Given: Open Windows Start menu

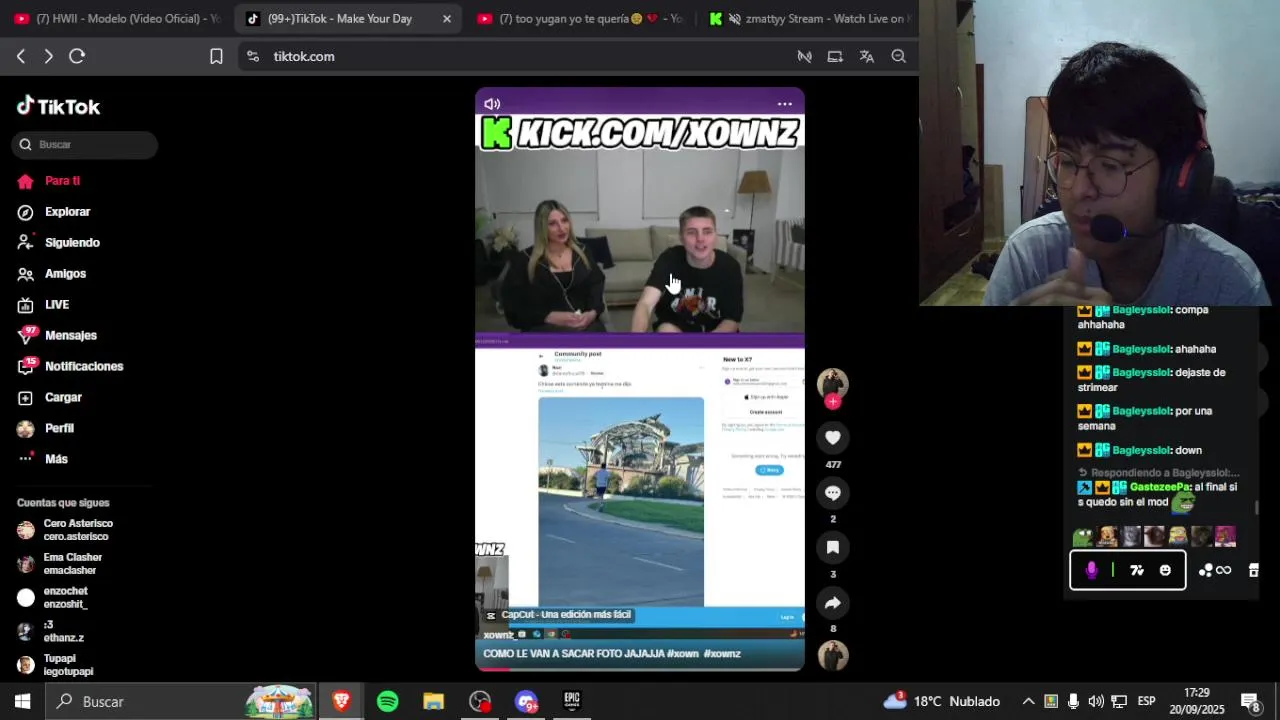Looking at the screenshot, I should coord(22,702).
